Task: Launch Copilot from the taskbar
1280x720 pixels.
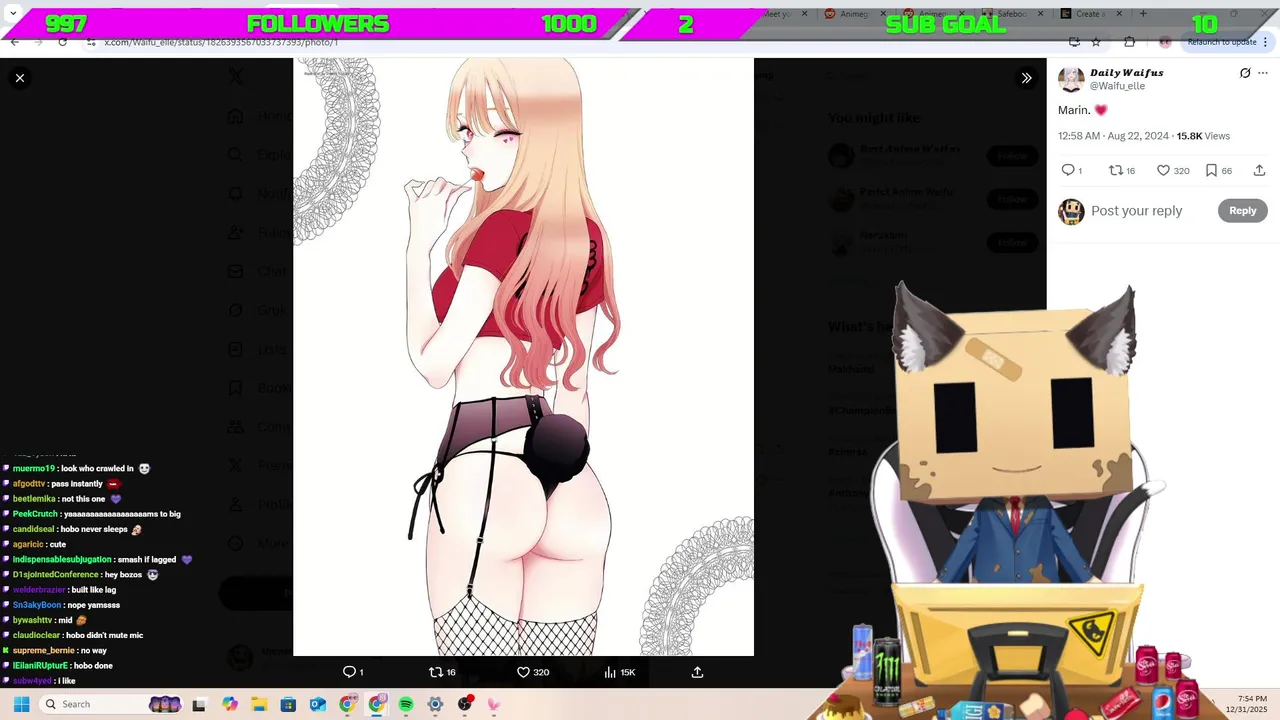Action: (230, 704)
